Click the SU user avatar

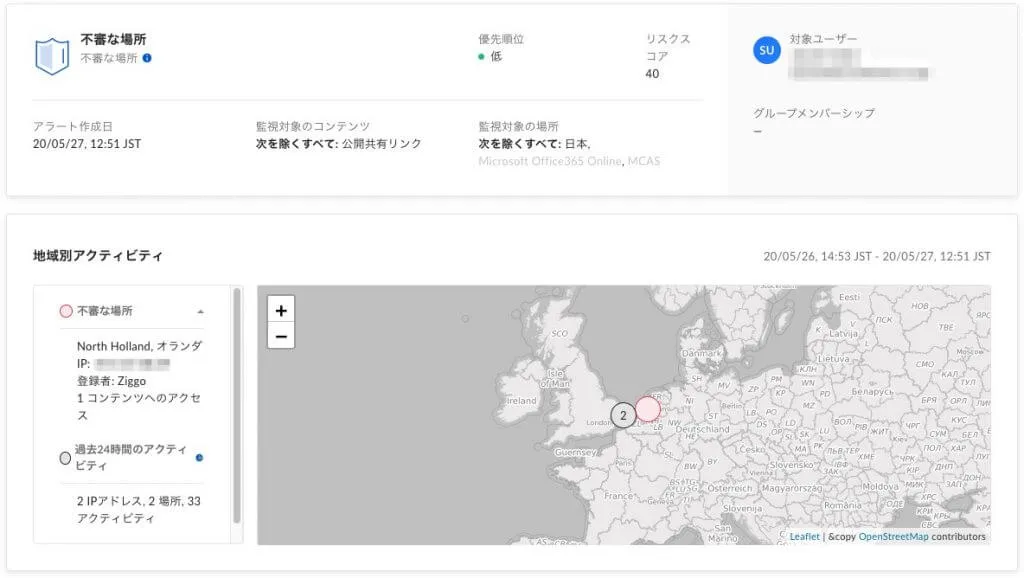(767, 50)
